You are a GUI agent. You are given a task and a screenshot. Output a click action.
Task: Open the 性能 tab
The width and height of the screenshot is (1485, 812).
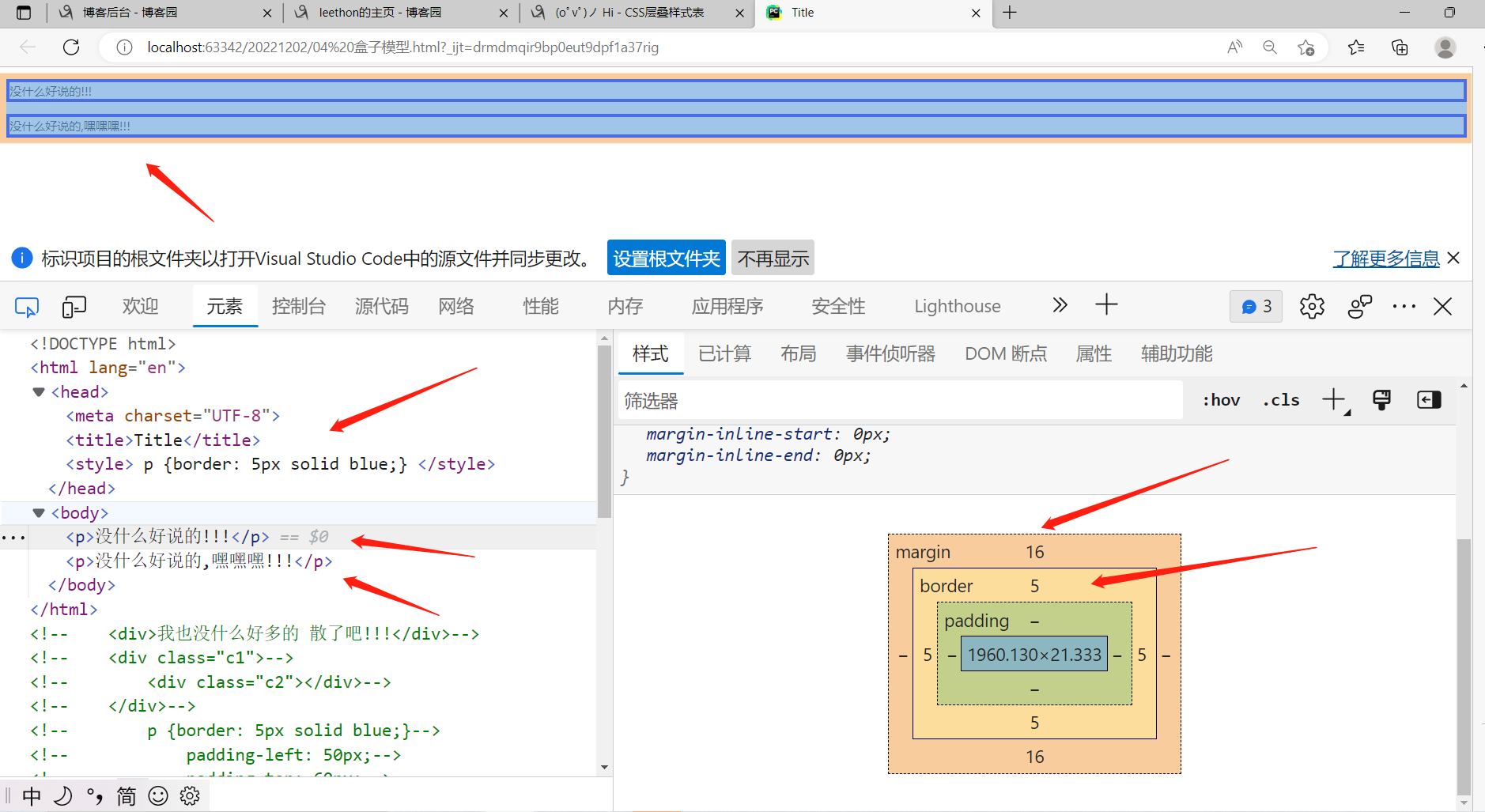541,306
